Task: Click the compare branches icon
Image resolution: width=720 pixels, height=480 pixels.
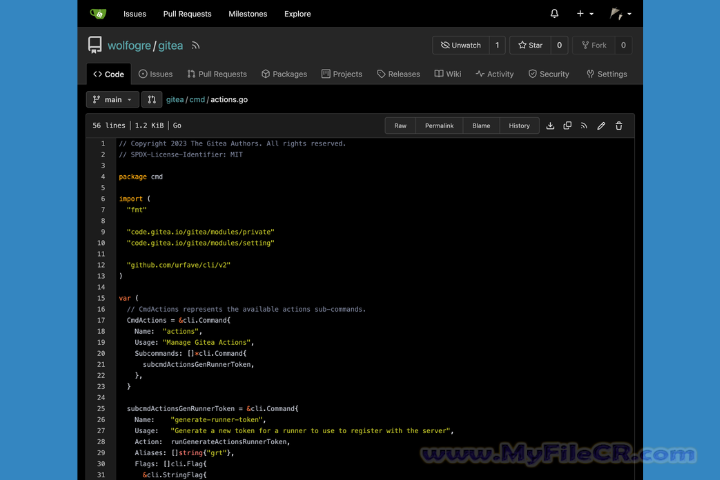Action: pyautogui.click(x=152, y=100)
